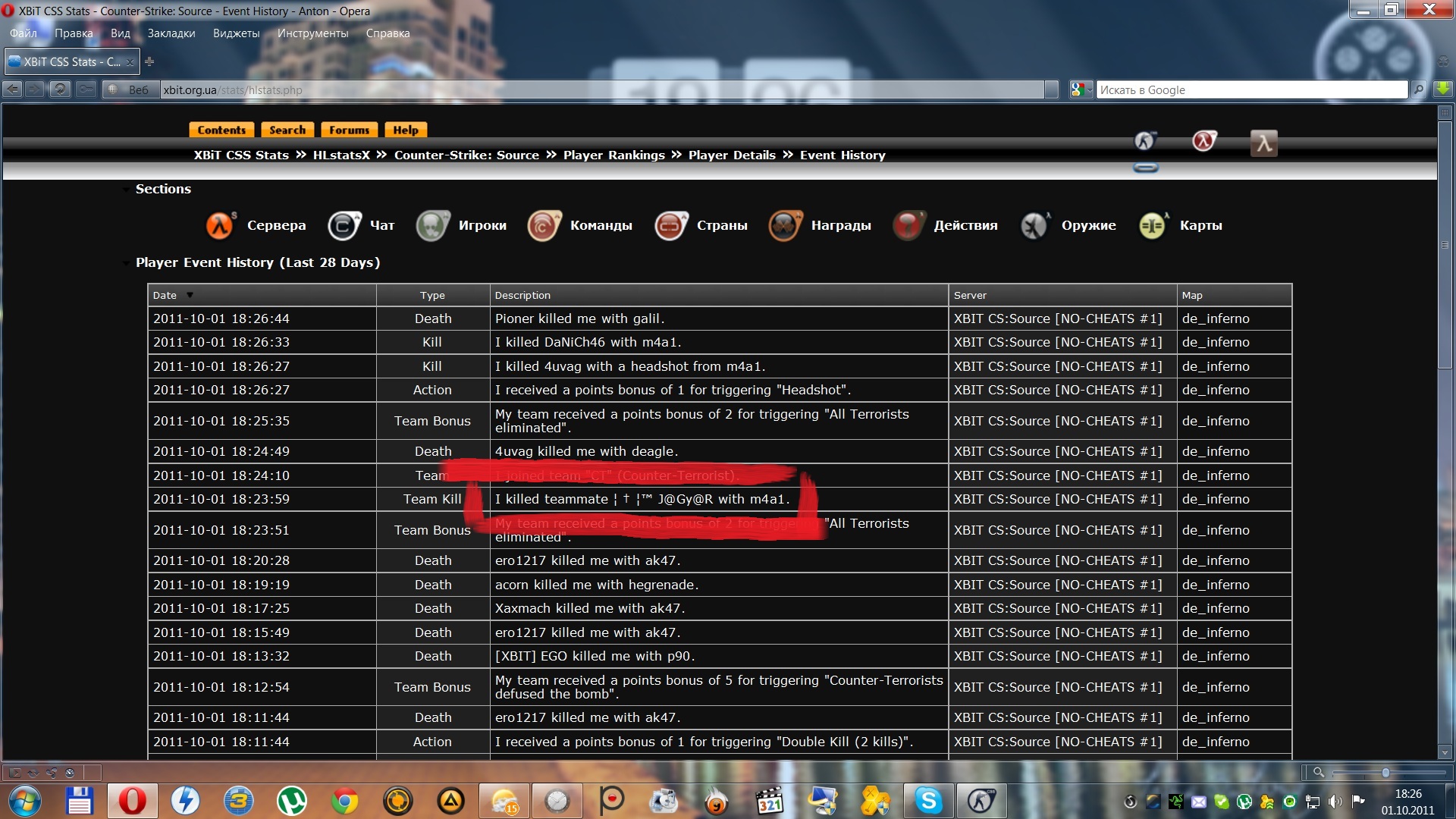
Task: Open the Виджеты menu
Action: click(x=236, y=33)
